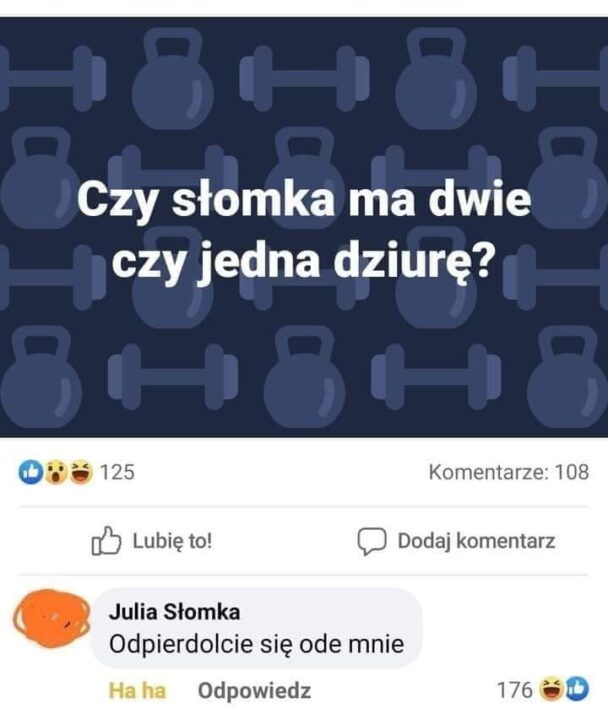Click the post question text Czy słomka ma dwie
The height and width of the screenshot is (714, 608).
[x=304, y=199]
